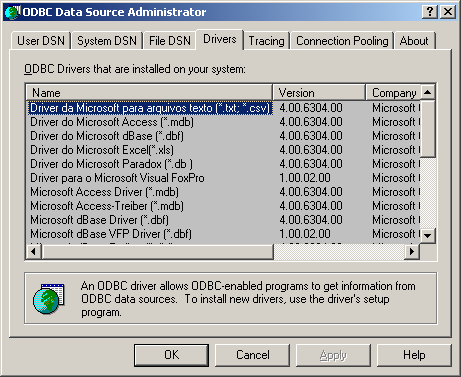Click the grayed-out Apply button
Image resolution: width=461 pixels, height=377 pixels.
(333, 355)
